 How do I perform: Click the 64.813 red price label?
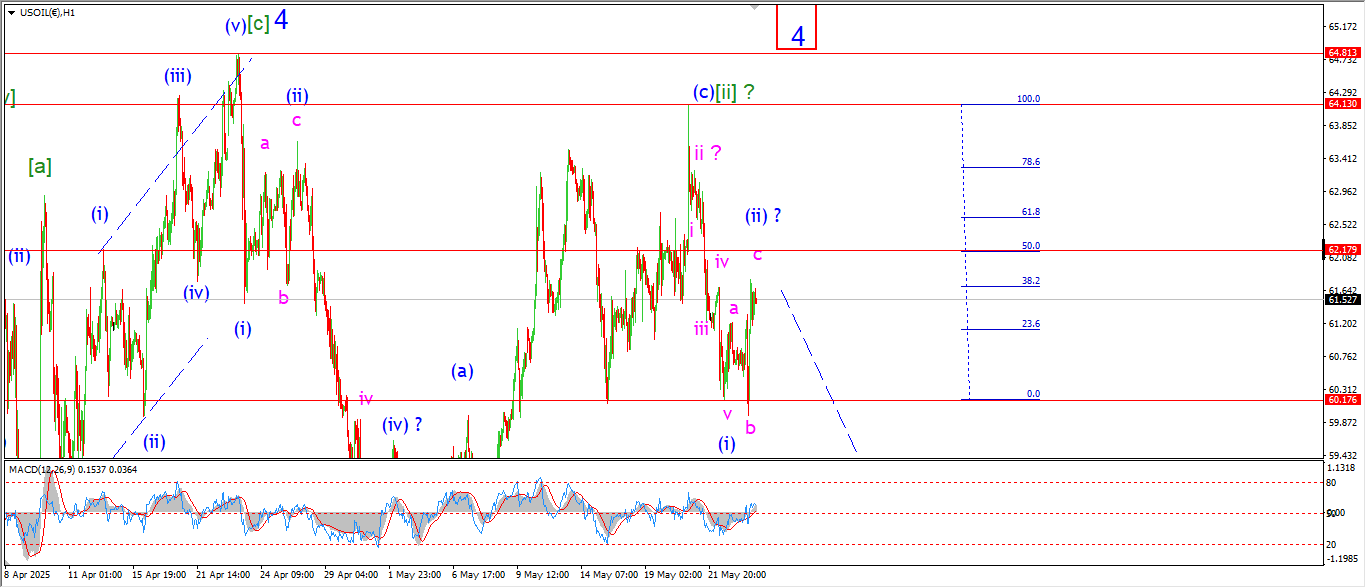(x=1341, y=52)
